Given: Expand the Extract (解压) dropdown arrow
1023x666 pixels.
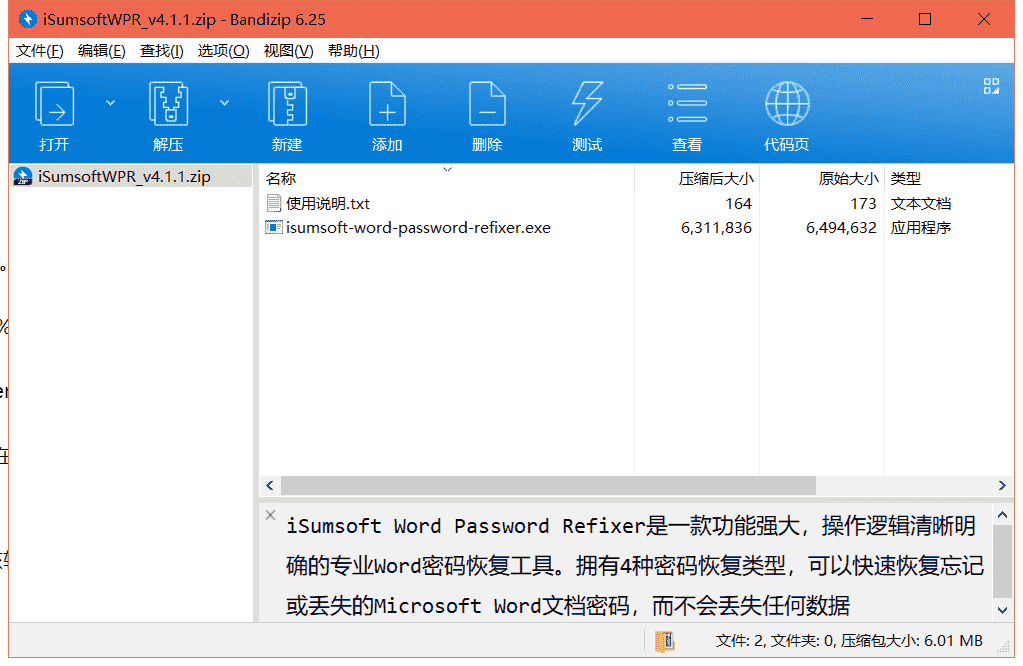Looking at the screenshot, I should click(224, 102).
